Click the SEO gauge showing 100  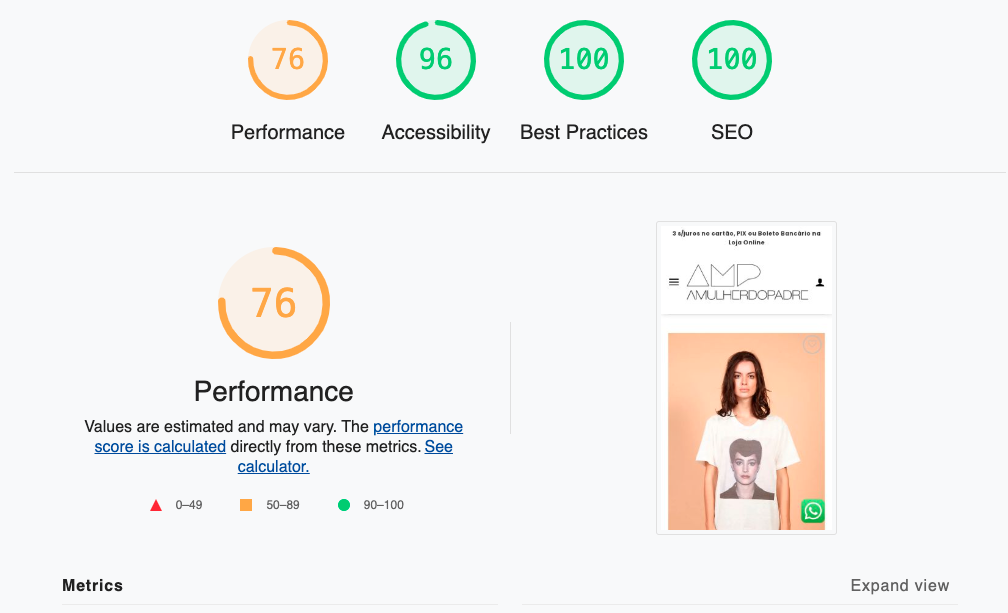click(x=732, y=60)
